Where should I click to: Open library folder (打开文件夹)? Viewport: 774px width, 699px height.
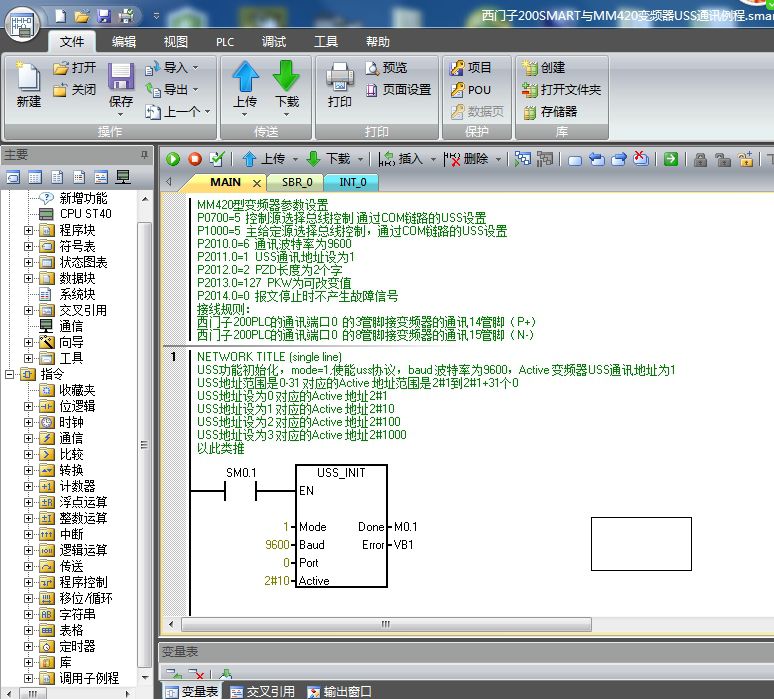tap(562, 90)
